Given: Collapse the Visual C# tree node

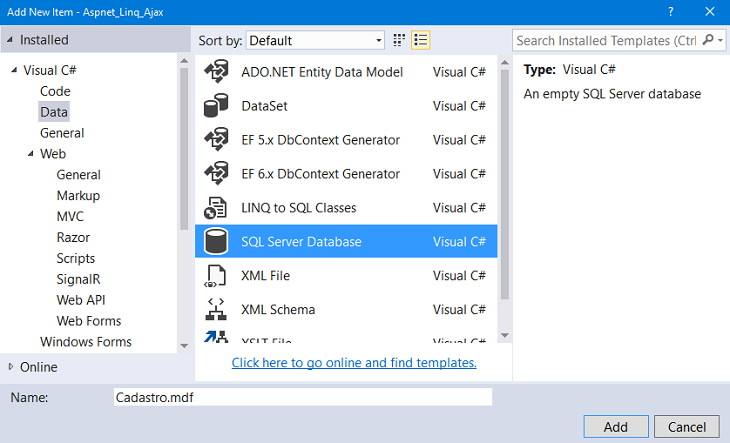Looking at the screenshot, I should pyautogui.click(x=14, y=70).
